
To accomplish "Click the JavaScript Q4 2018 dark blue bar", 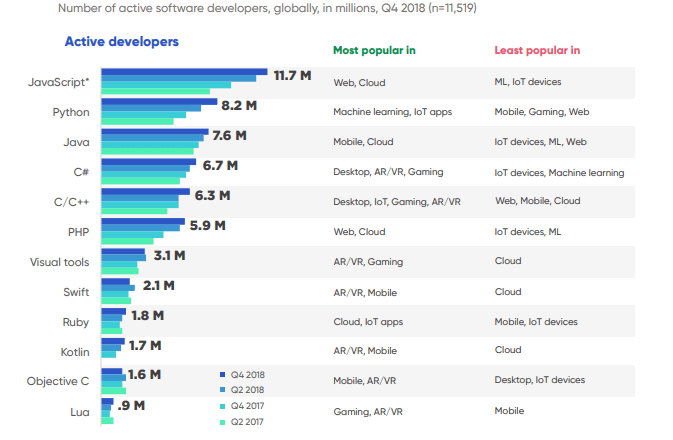I will [x=185, y=72].
